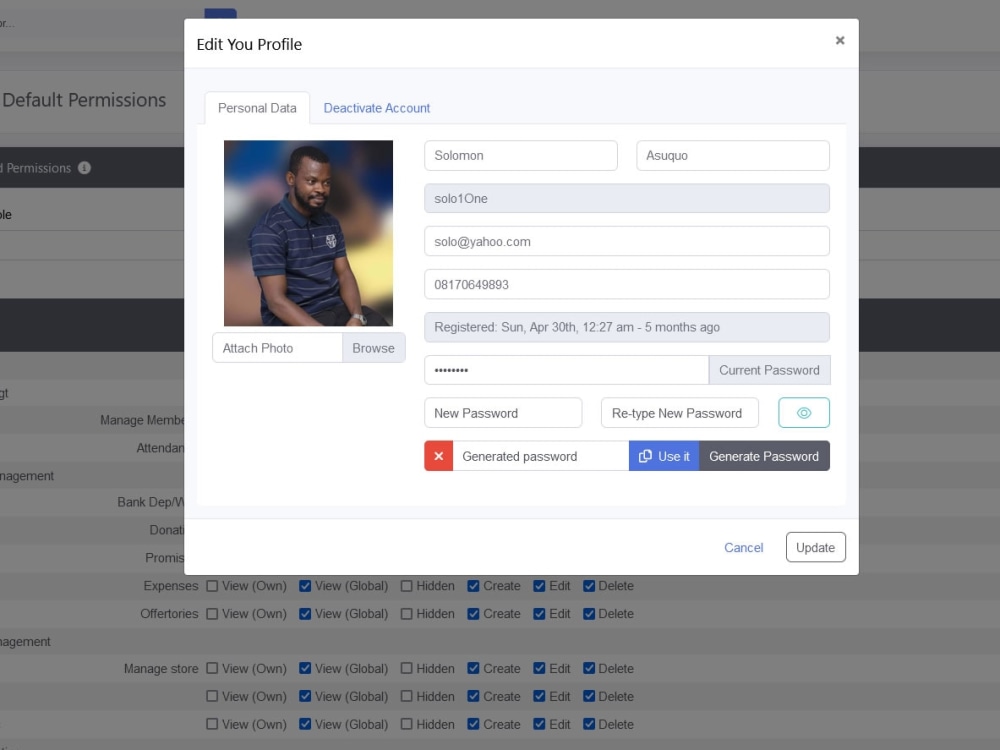Toggle Expenses Edit checkbox
The image size is (1000, 750).
(x=540, y=585)
